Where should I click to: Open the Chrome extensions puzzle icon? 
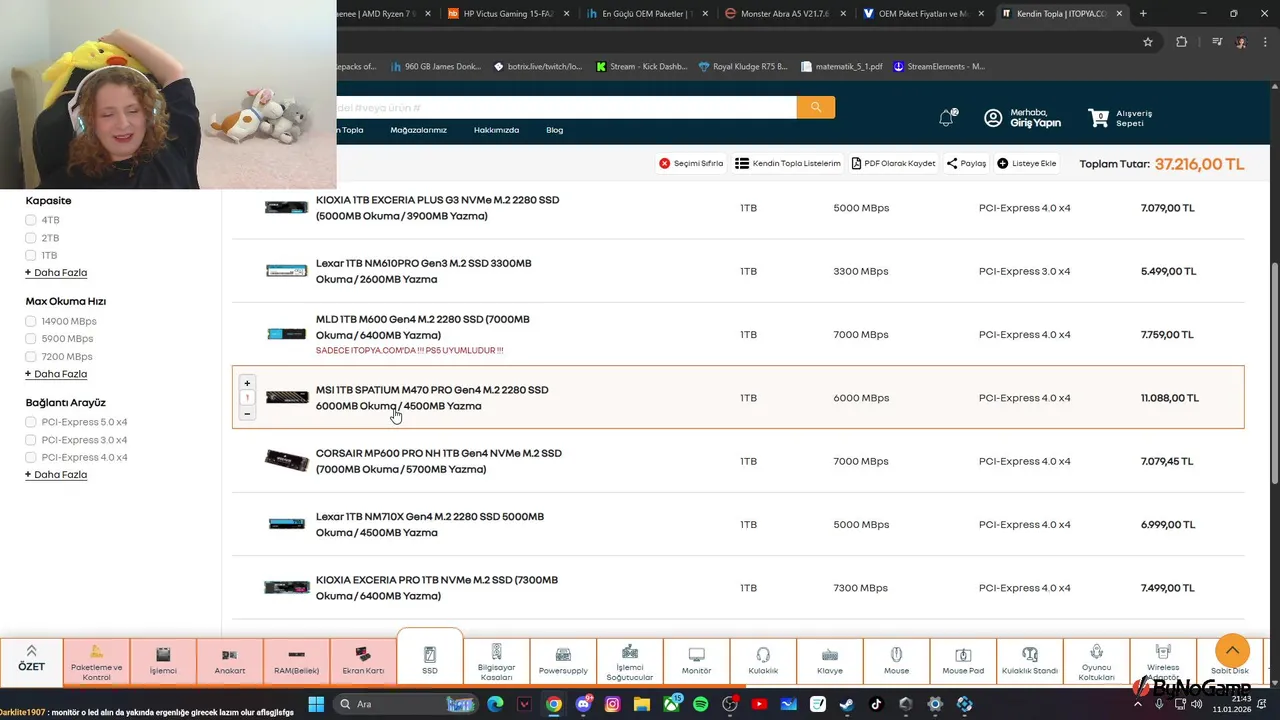pyautogui.click(x=1182, y=42)
